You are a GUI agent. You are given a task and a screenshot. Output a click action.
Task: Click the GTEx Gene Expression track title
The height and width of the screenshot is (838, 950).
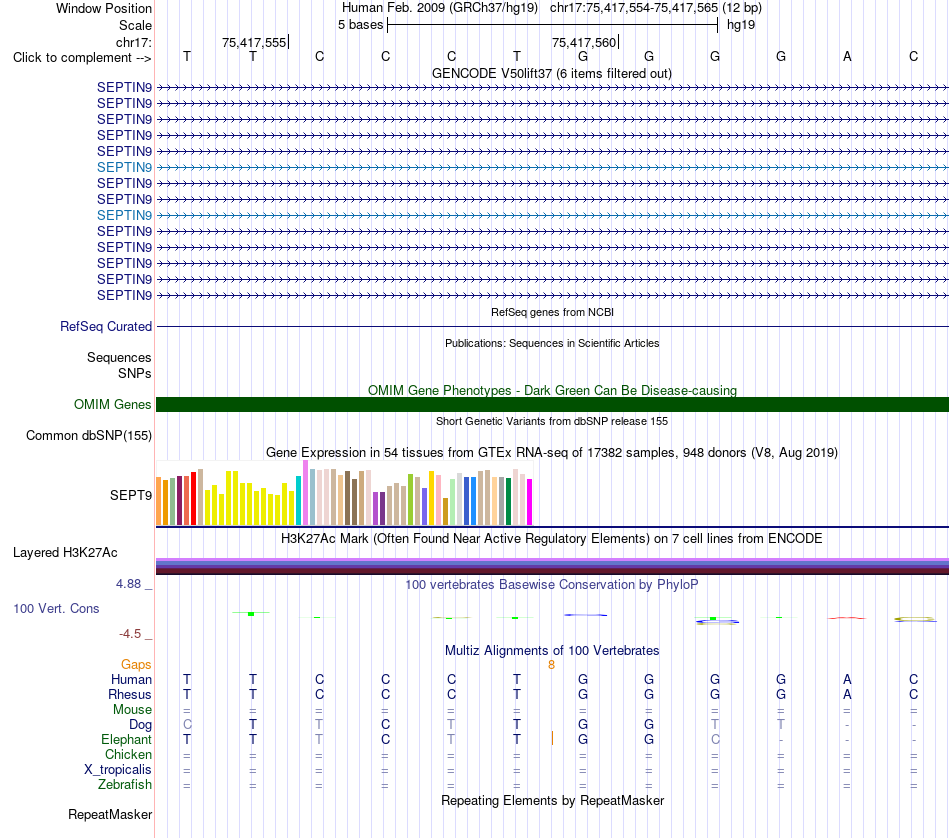pos(552,453)
